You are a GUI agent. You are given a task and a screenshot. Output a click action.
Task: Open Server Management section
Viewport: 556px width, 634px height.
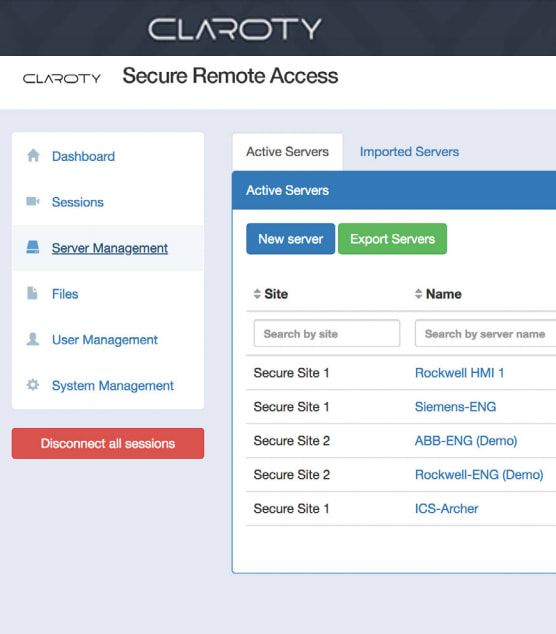[110, 248]
